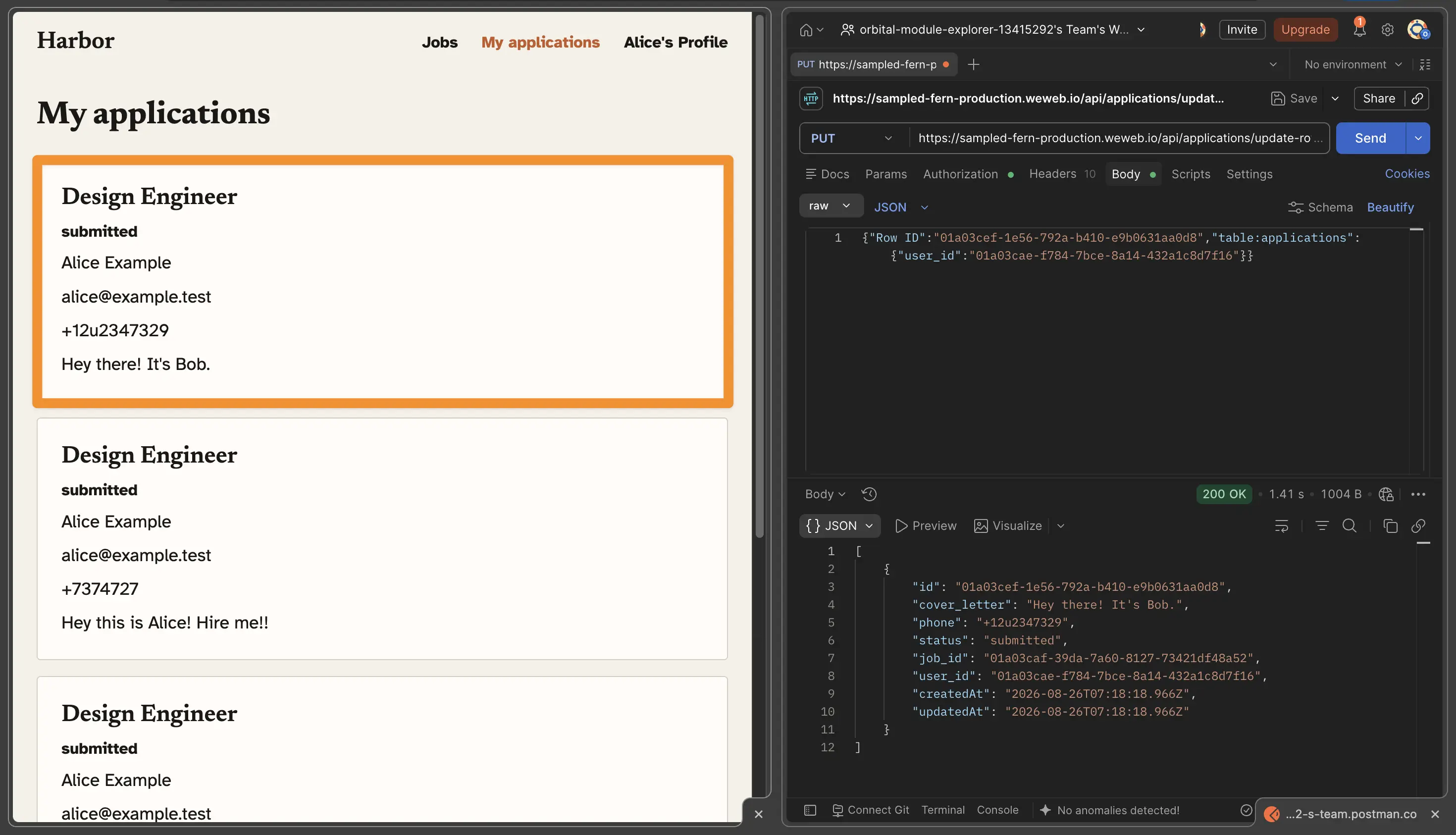This screenshot has width=1456, height=835.
Task: Click the Beautify link
Action: [x=1390, y=207]
